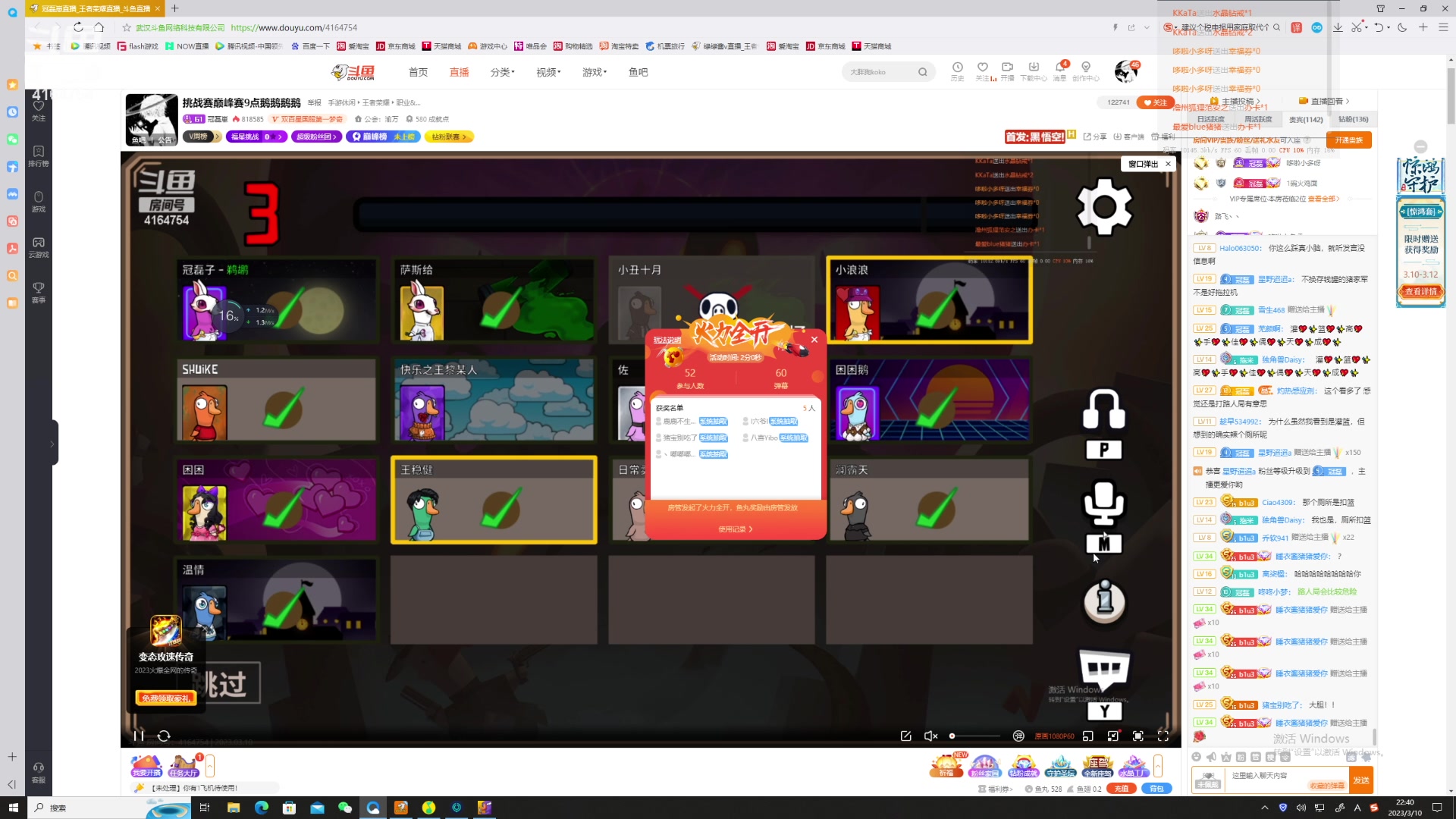Open the emoji picker in chat
1456x819 pixels.
[1196, 757]
